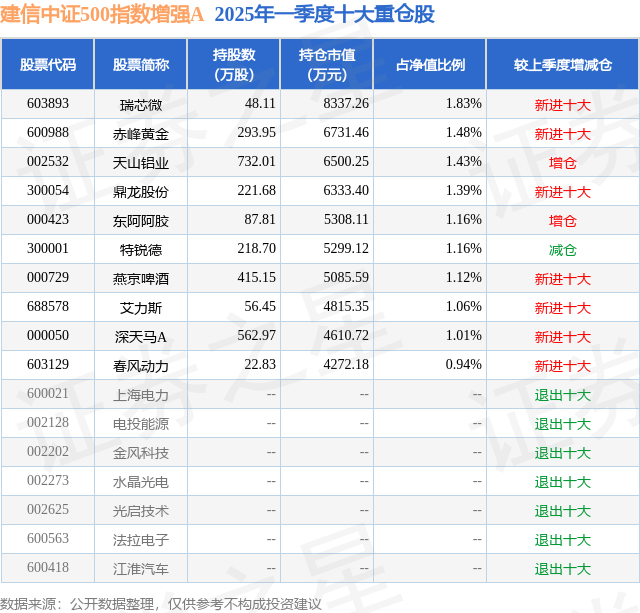The width and height of the screenshot is (640, 613).
Task: Click stock code 000423 for 东阿阿胶
Action: pos(48,220)
